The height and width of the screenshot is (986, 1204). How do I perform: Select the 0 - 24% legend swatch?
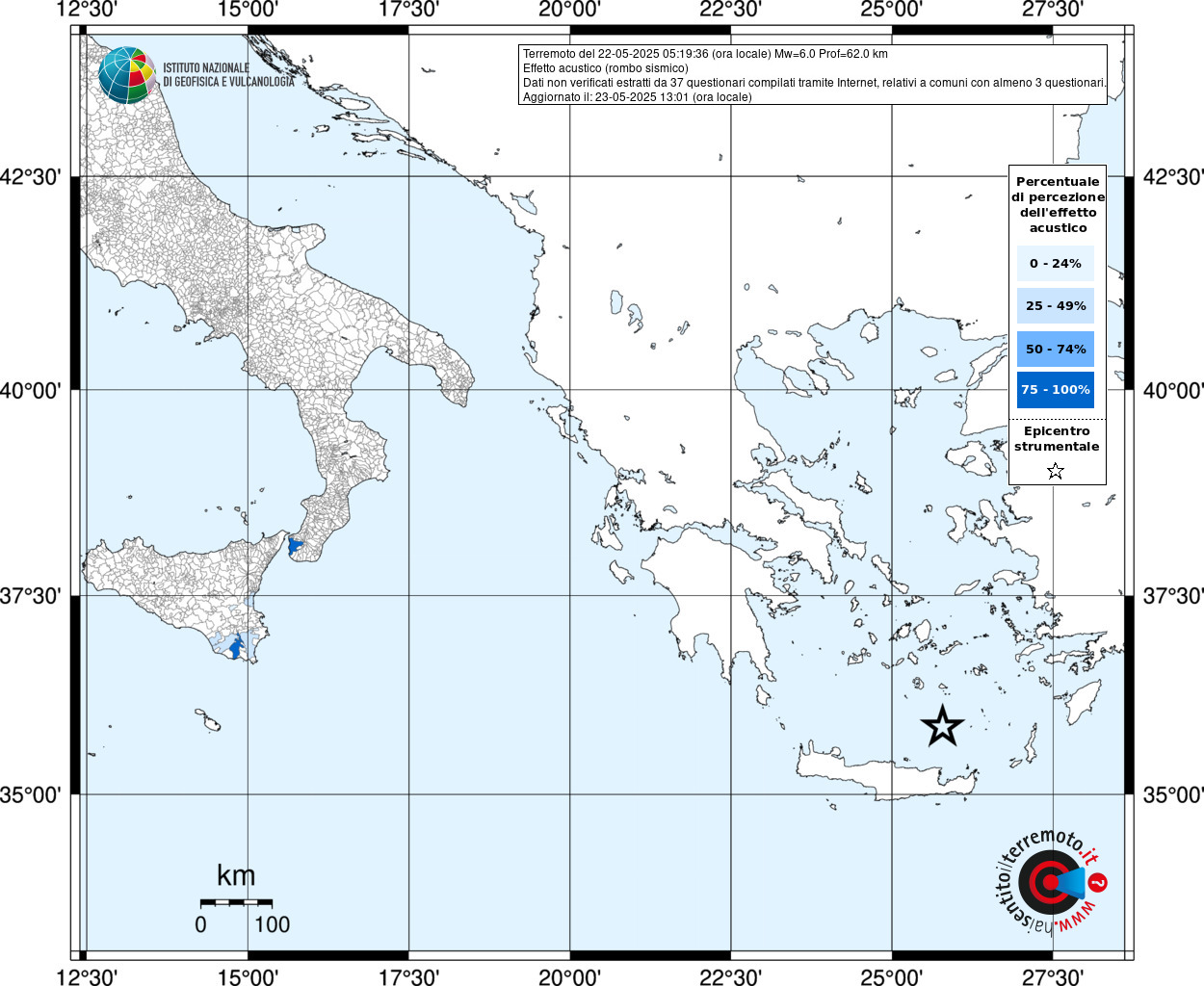(1055, 263)
